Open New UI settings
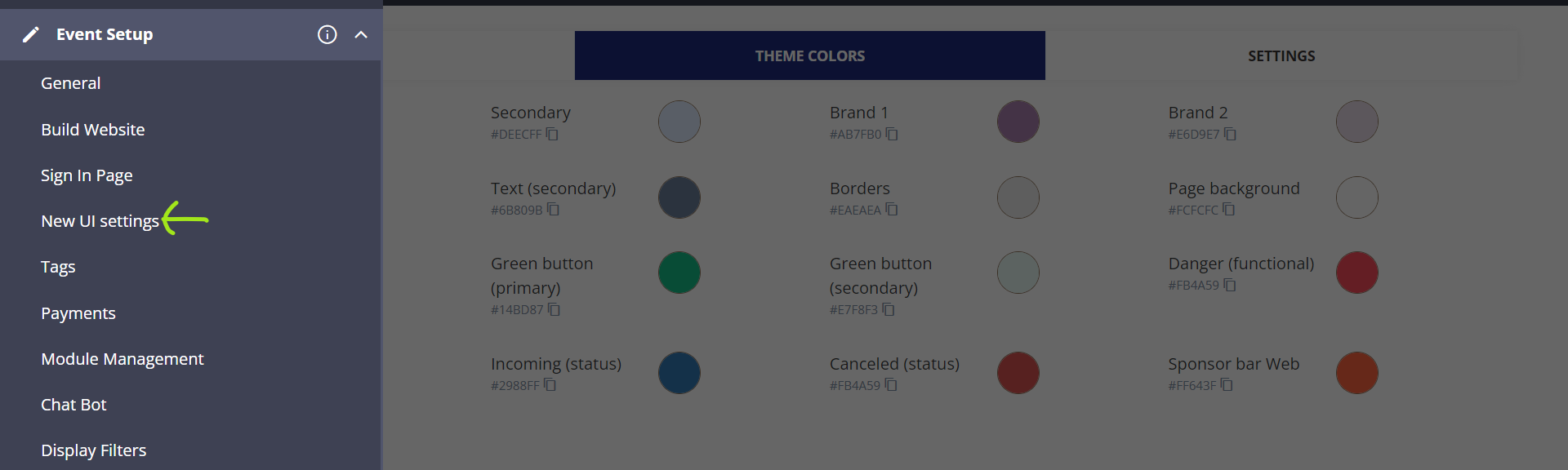The image size is (1568, 470). pos(100,221)
